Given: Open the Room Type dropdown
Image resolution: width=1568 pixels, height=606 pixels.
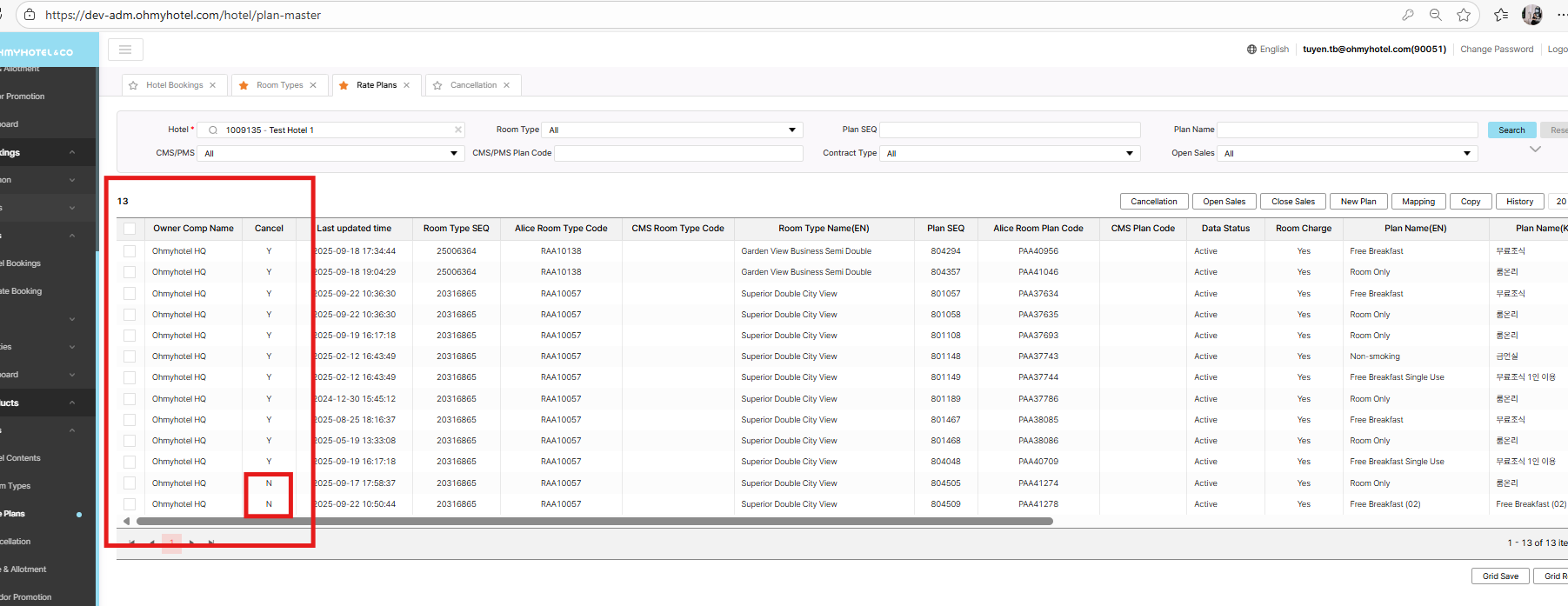Looking at the screenshot, I should click(x=671, y=130).
